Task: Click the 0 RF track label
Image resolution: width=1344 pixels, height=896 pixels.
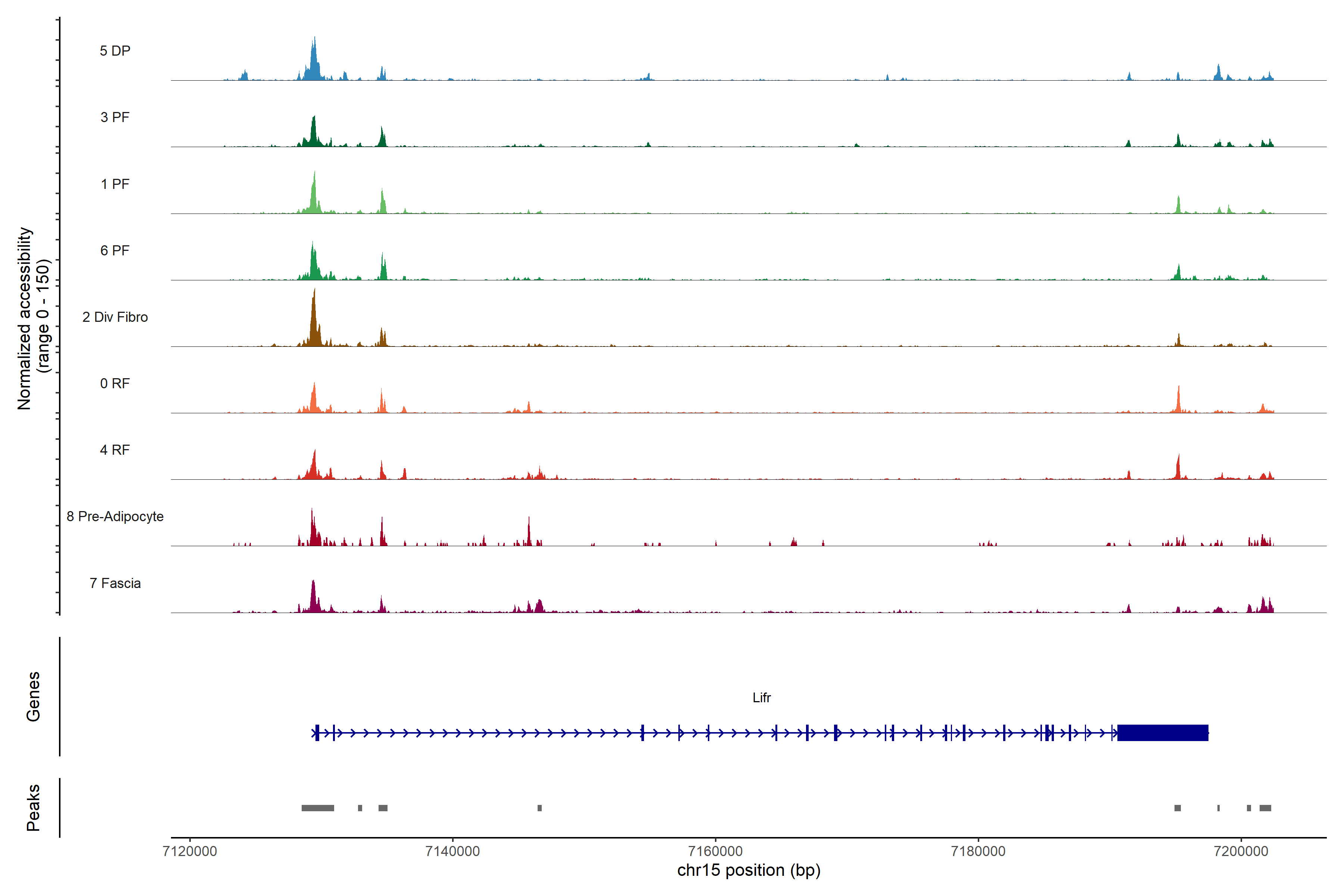Action: tap(115, 383)
